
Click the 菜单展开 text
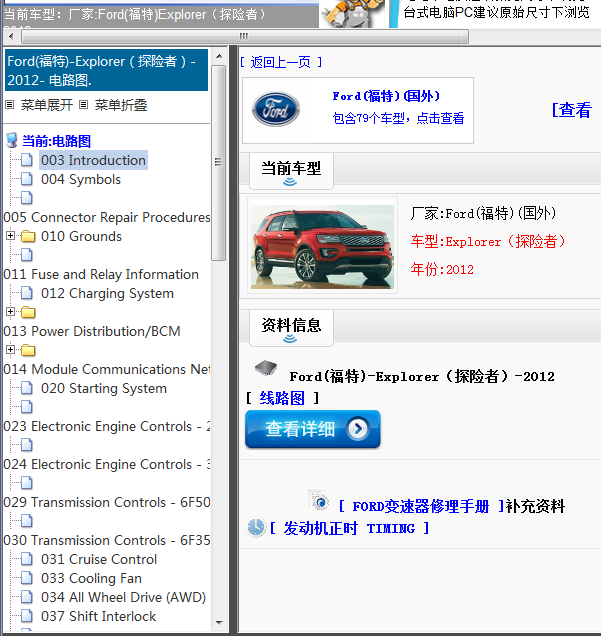click(x=47, y=105)
